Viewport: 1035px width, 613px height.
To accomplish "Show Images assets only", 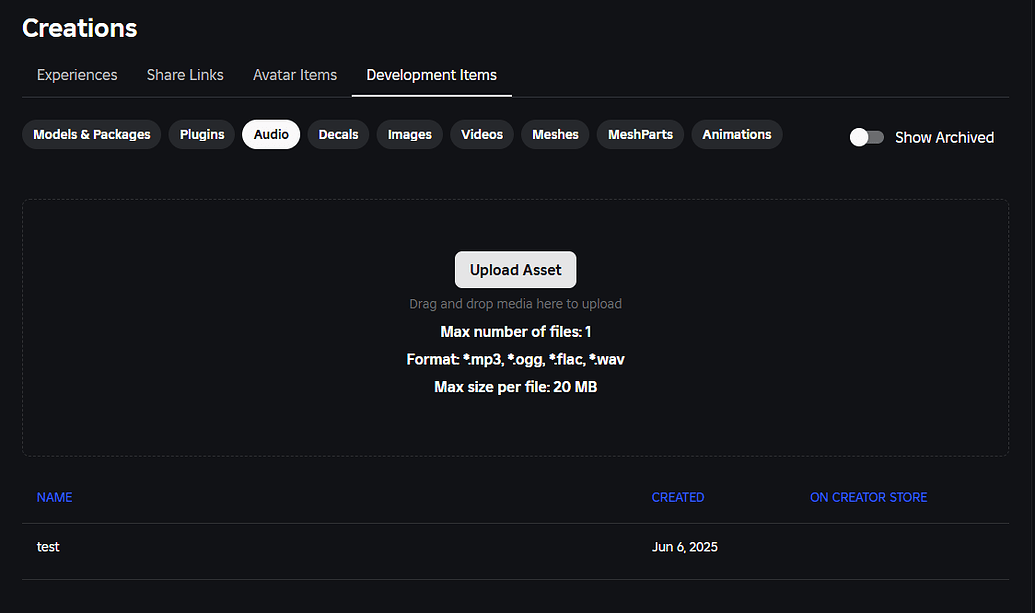I will click(x=409, y=134).
